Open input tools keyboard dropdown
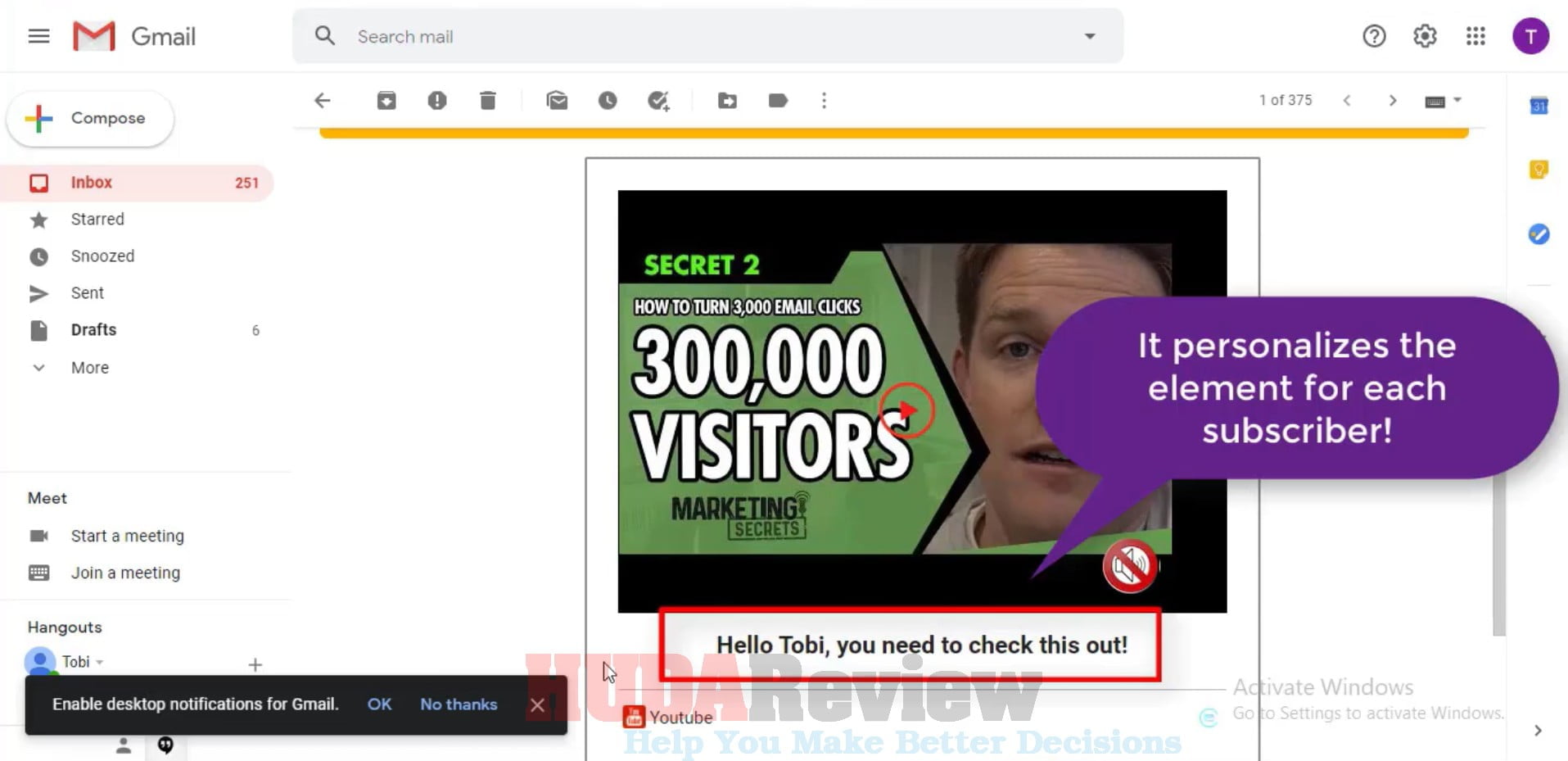Viewport: 1568px width, 761px height. [x=1443, y=101]
